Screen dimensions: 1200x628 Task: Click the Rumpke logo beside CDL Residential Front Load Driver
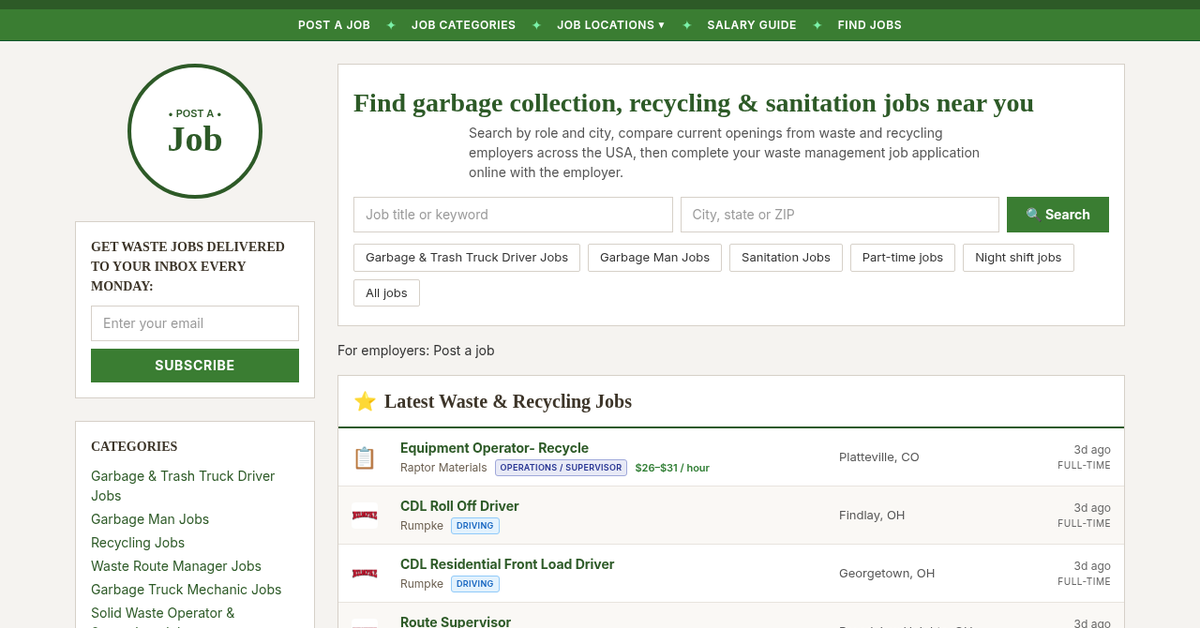tap(364, 573)
